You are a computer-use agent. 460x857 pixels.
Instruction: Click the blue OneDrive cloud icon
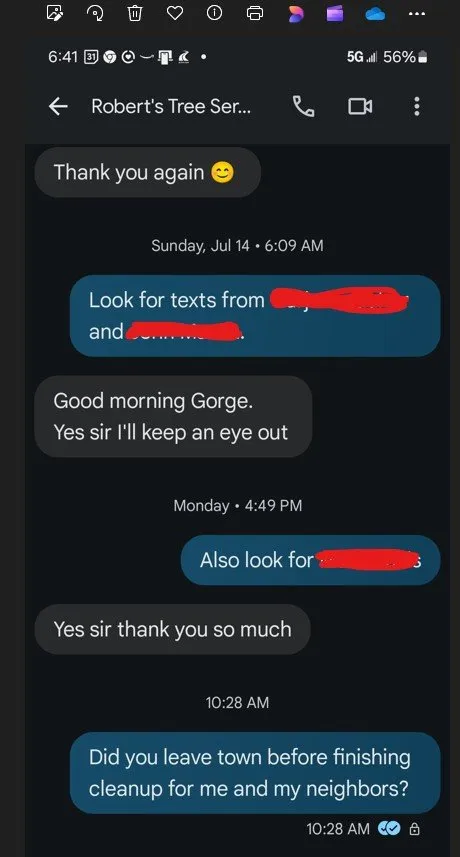tap(375, 14)
